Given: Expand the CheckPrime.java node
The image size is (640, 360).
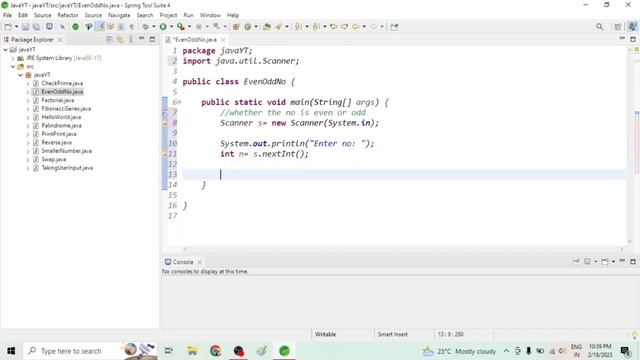Looking at the screenshot, I should click(28, 83).
